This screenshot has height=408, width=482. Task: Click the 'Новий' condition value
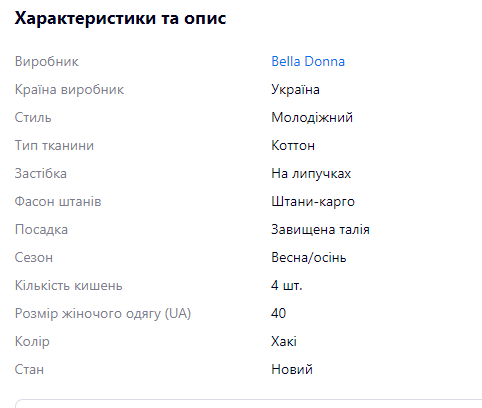pyautogui.click(x=292, y=370)
